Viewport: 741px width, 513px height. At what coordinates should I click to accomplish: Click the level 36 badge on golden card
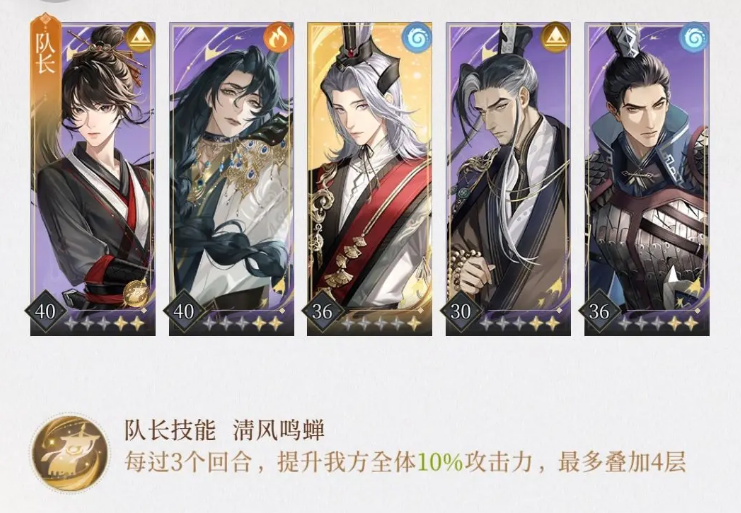(x=322, y=311)
